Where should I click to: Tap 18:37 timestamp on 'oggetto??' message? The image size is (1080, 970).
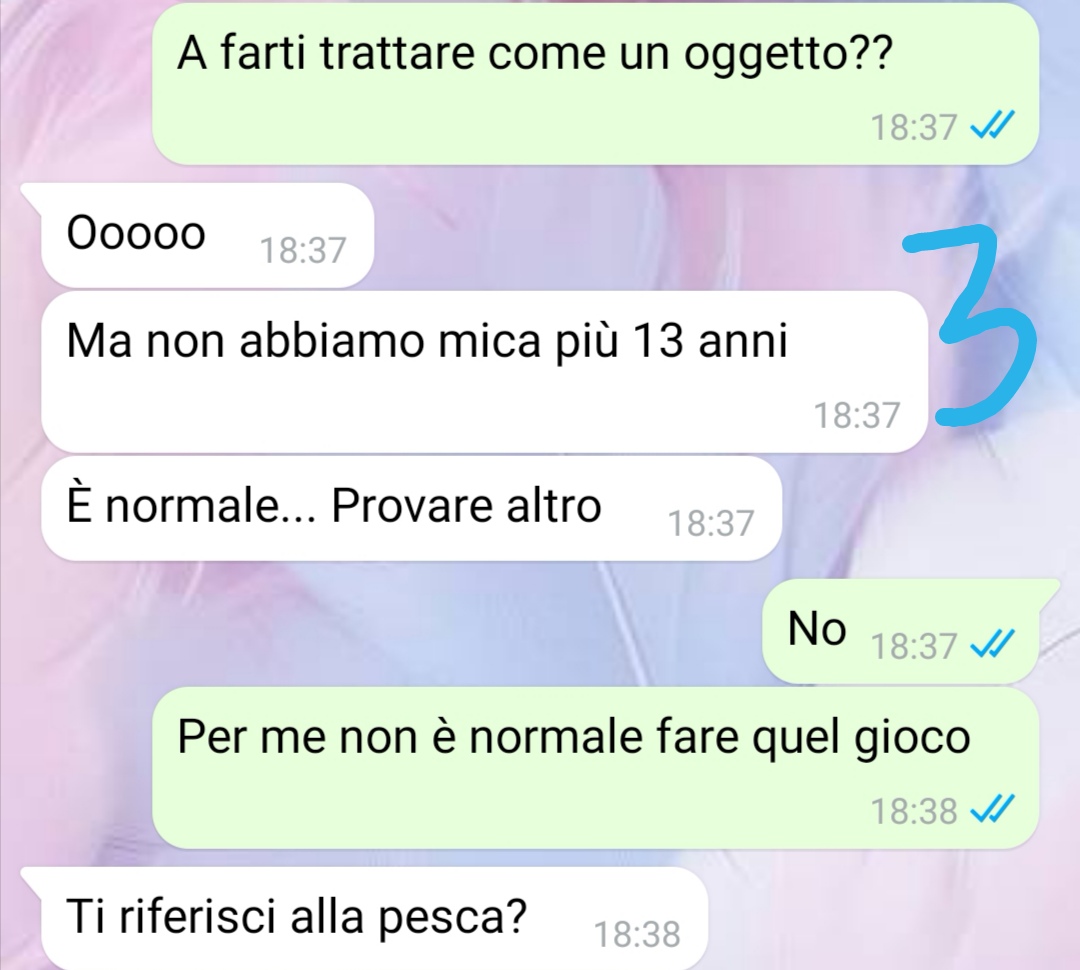tap(914, 127)
